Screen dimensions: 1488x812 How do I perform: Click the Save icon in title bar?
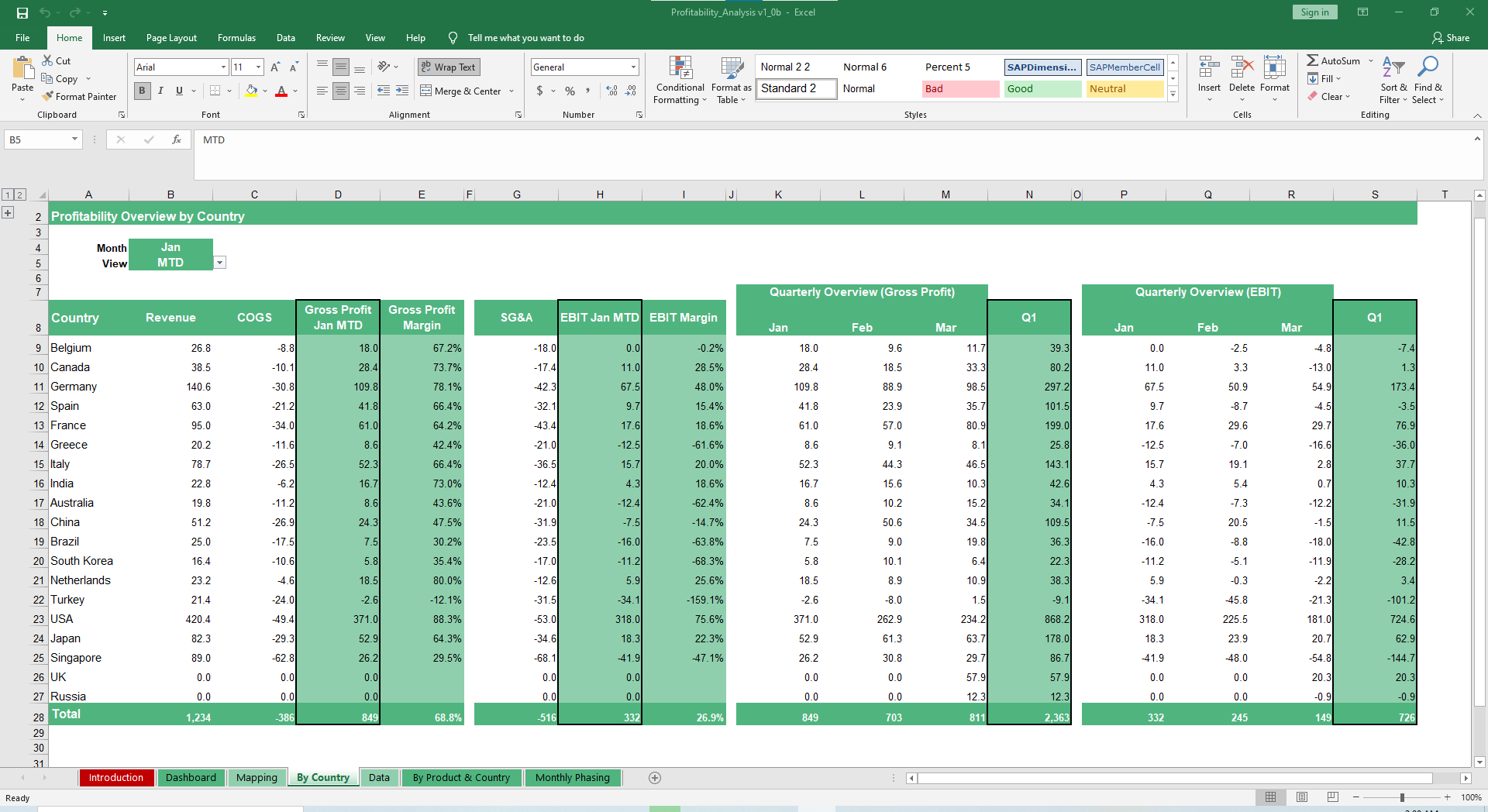22,12
